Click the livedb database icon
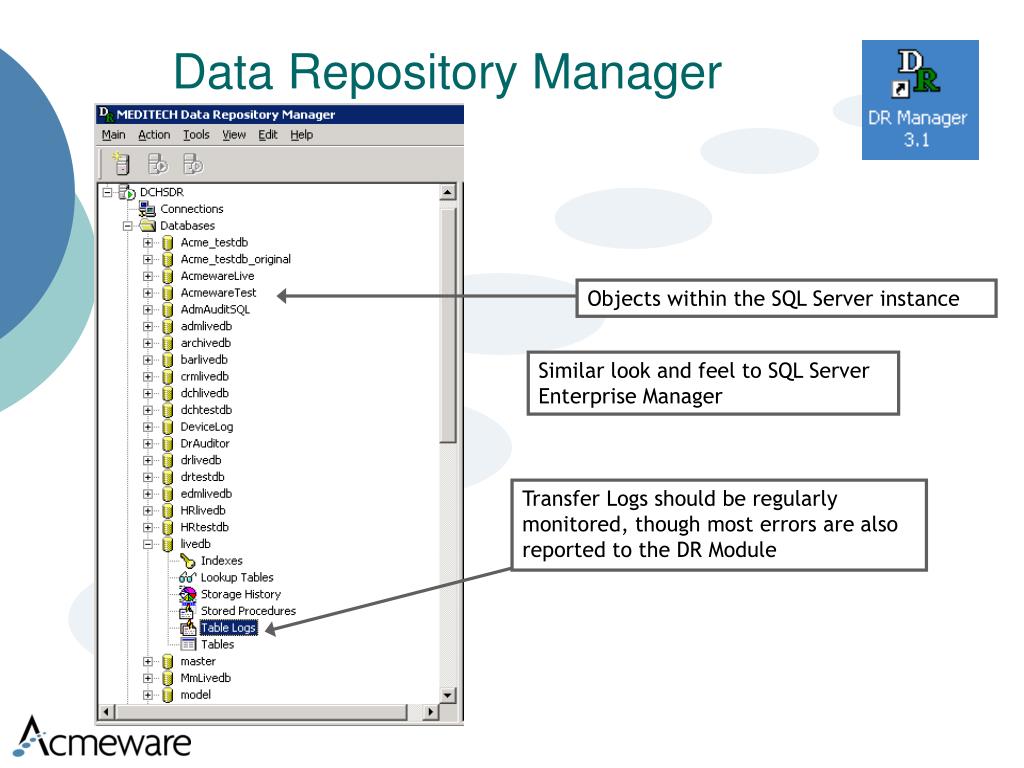This screenshot has height=768, width=1024. [168, 544]
